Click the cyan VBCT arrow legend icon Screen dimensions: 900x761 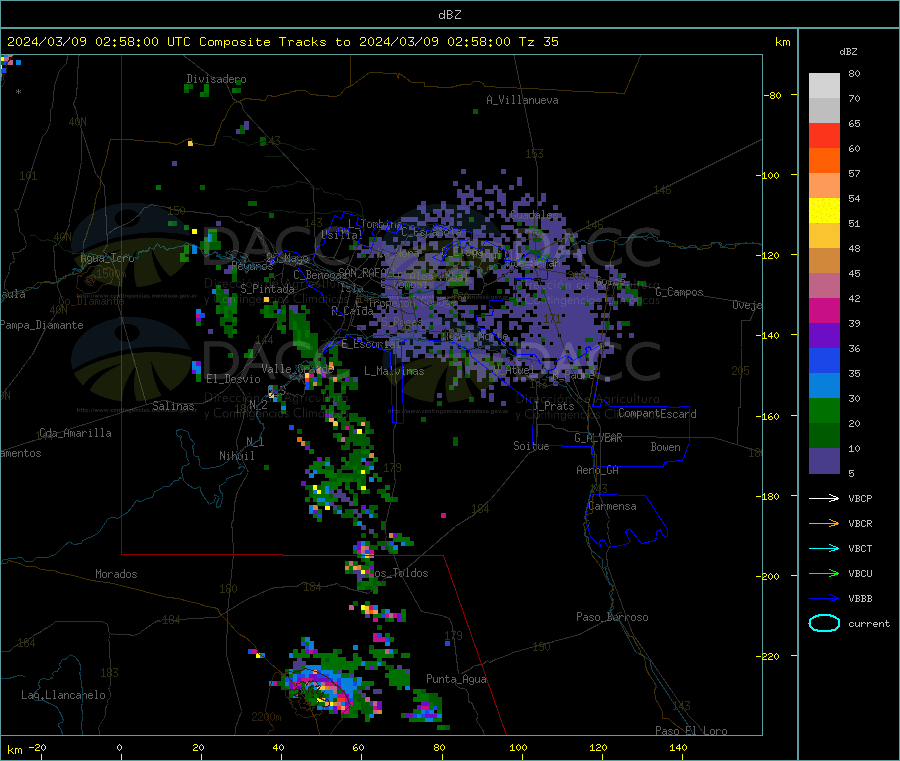tap(824, 548)
